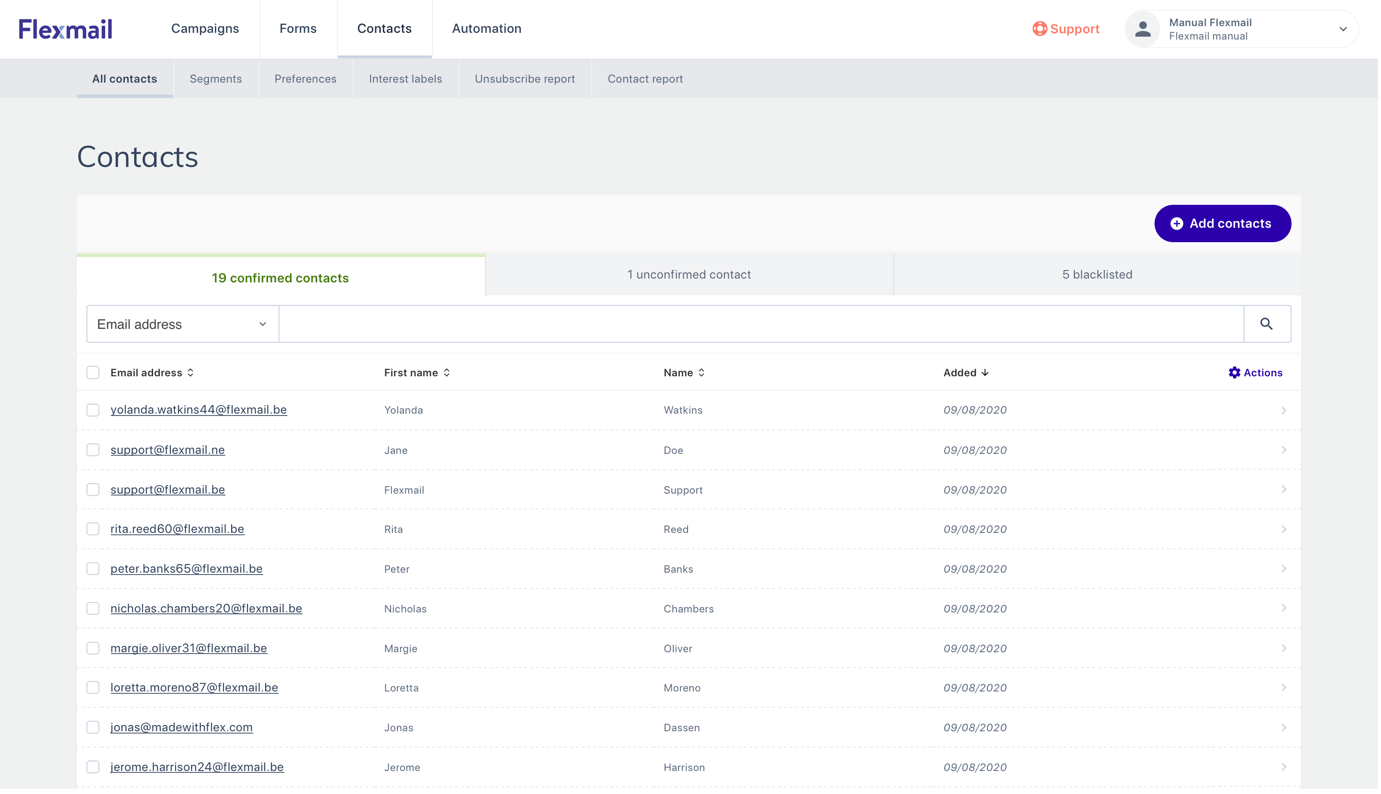The height and width of the screenshot is (794, 1381).
Task: Click the magnifying glass search icon
Action: coord(1266,323)
